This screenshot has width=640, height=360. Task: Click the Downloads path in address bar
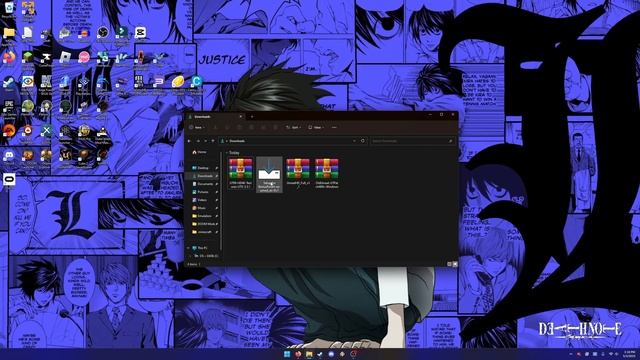[x=237, y=141]
